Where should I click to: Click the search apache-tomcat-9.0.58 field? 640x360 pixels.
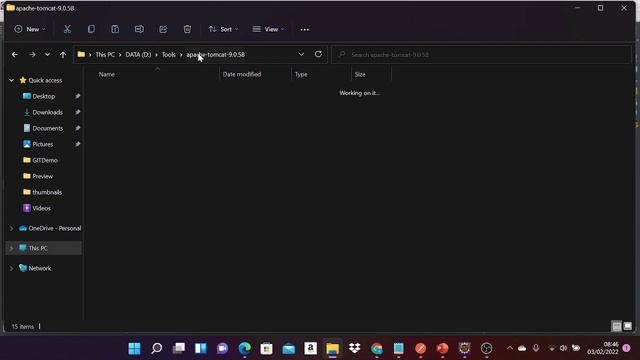[x=482, y=54]
